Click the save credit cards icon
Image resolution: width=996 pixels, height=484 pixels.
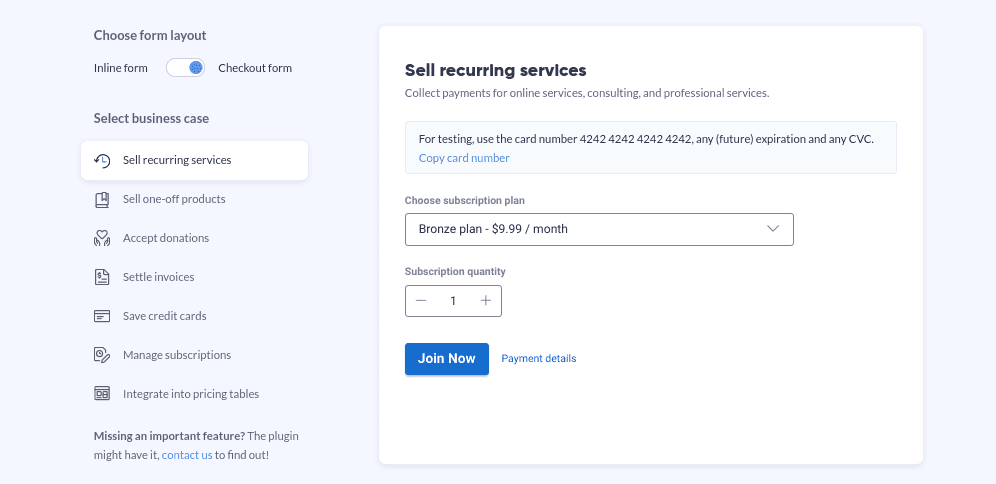[102, 316]
